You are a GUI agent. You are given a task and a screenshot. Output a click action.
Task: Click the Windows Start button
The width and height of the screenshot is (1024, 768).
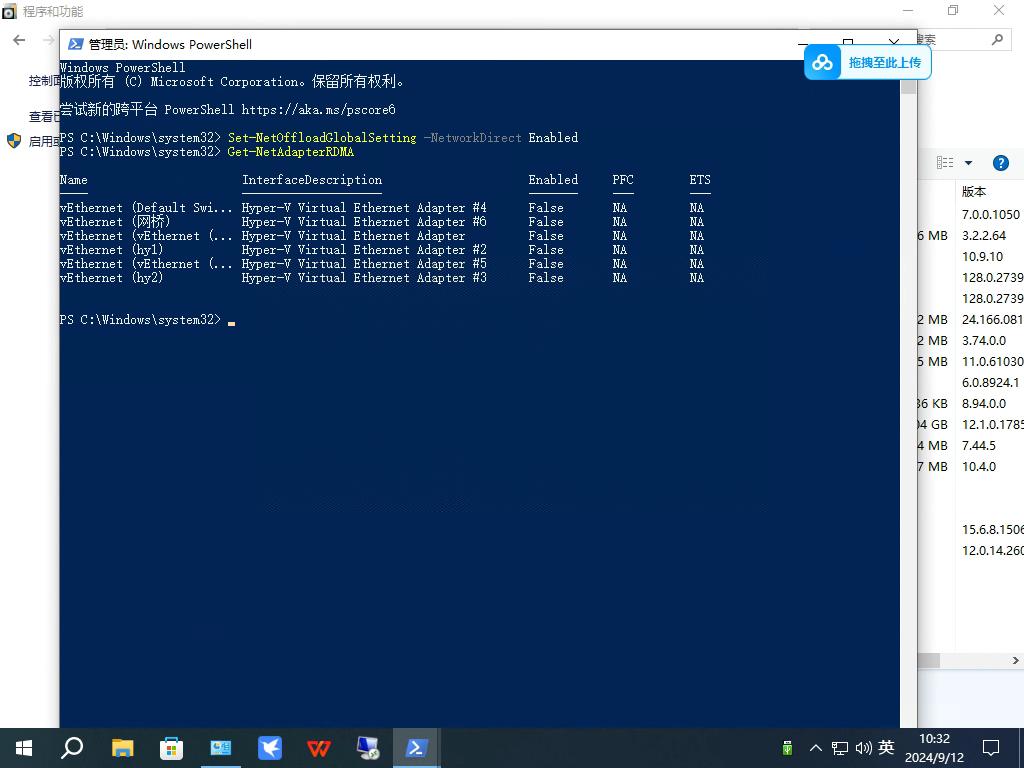(24, 748)
